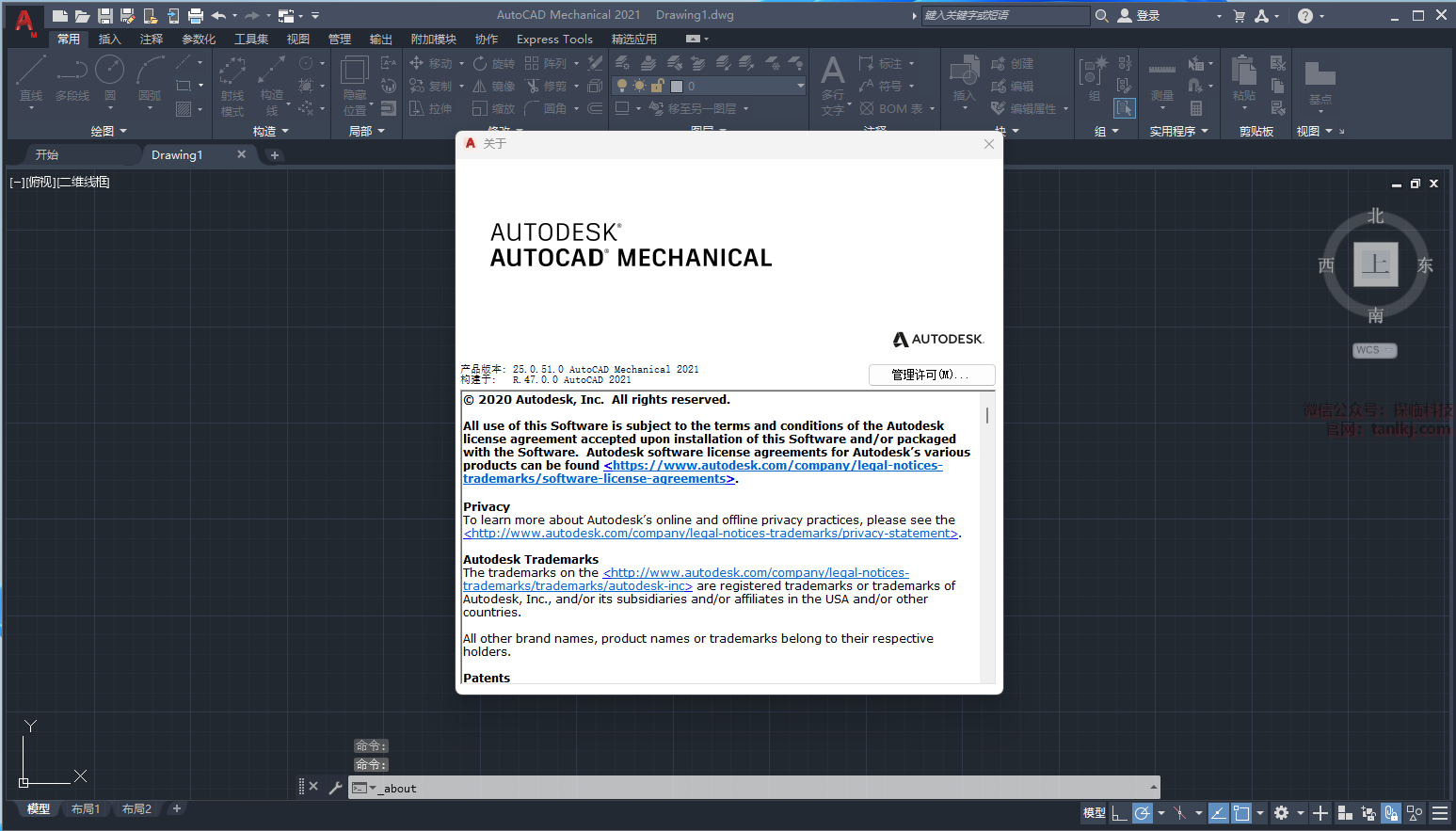The height and width of the screenshot is (831, 1456).
Task: Open the privacy-statement hyperlink
Action: point(711,534)
